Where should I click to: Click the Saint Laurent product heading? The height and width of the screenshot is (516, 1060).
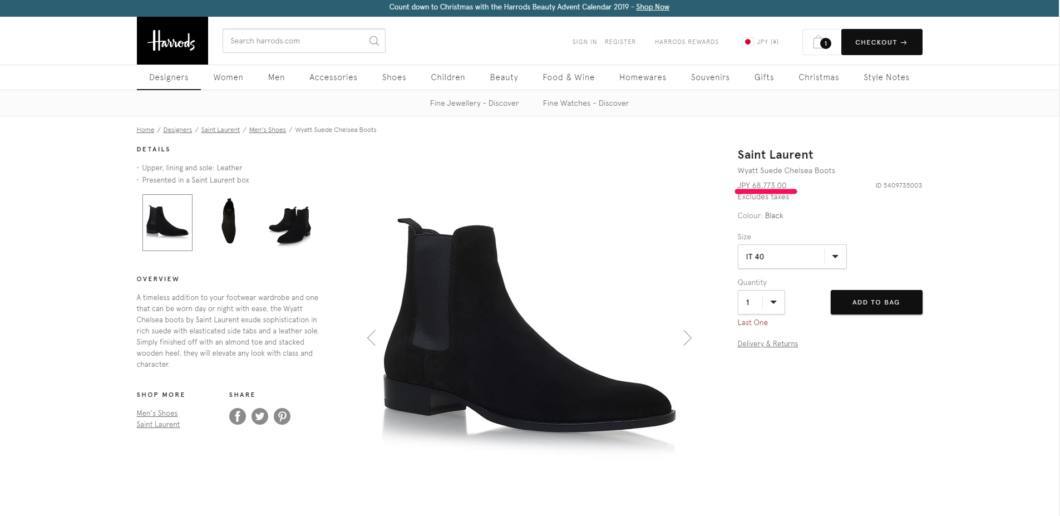tap(775, 155)
